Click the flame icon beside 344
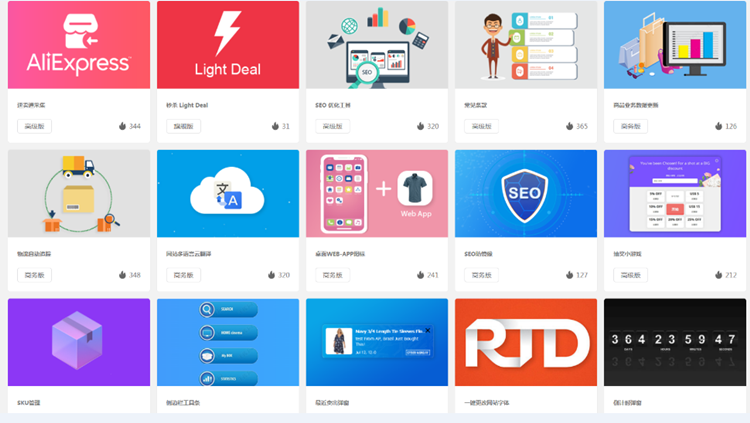This screenshot has width=750, height=423. [x=122, y=126]
